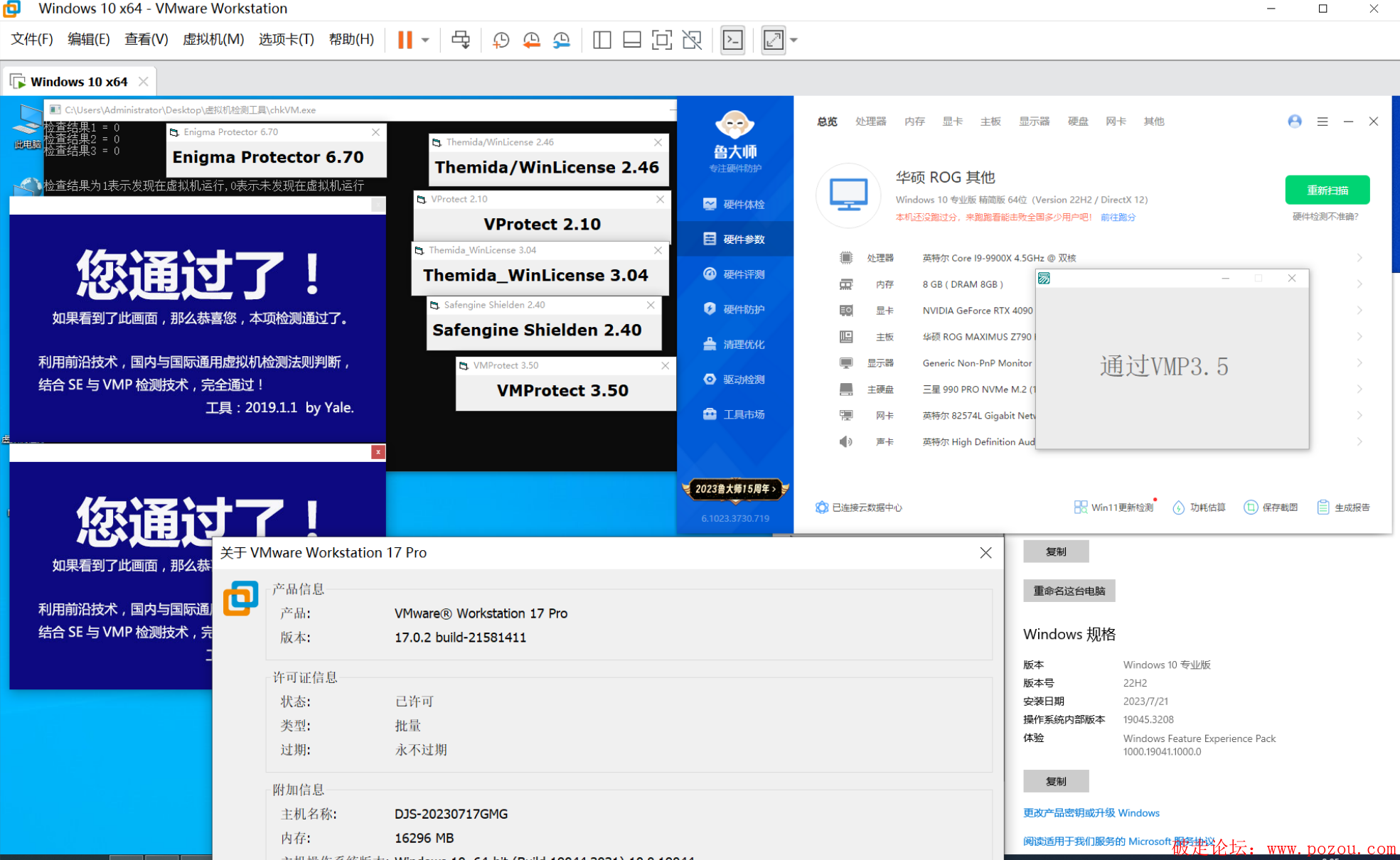Click the revert to snapshot icon
The height and width of the screenshot is (860, 1400).
[x=531, y=40]
